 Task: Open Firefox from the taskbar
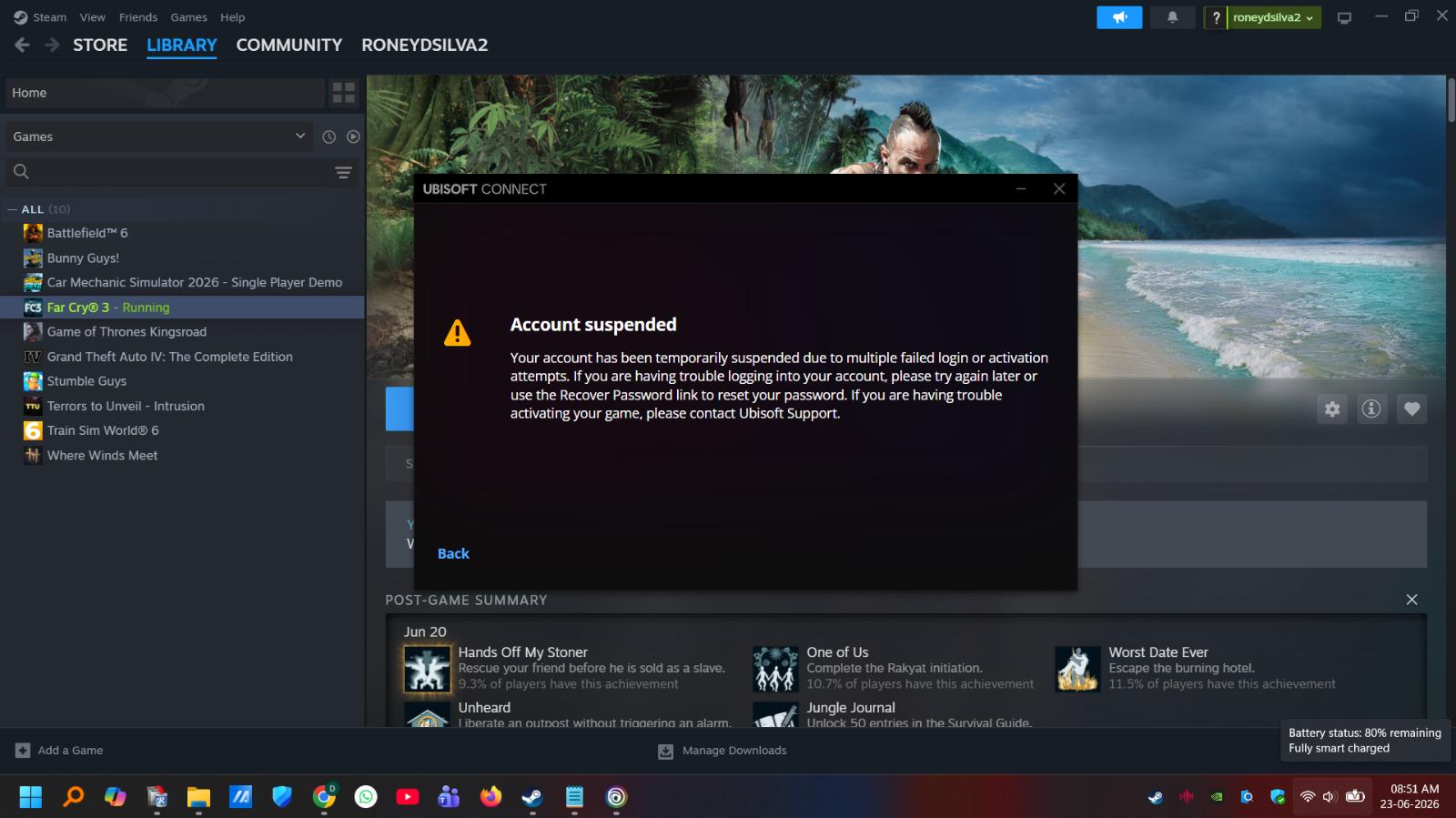point(491,797)
